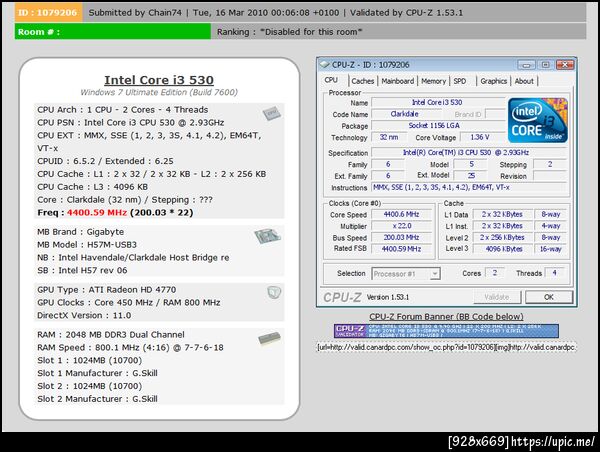
Task: Click the Instructions field value
Action: coord(469,187)
